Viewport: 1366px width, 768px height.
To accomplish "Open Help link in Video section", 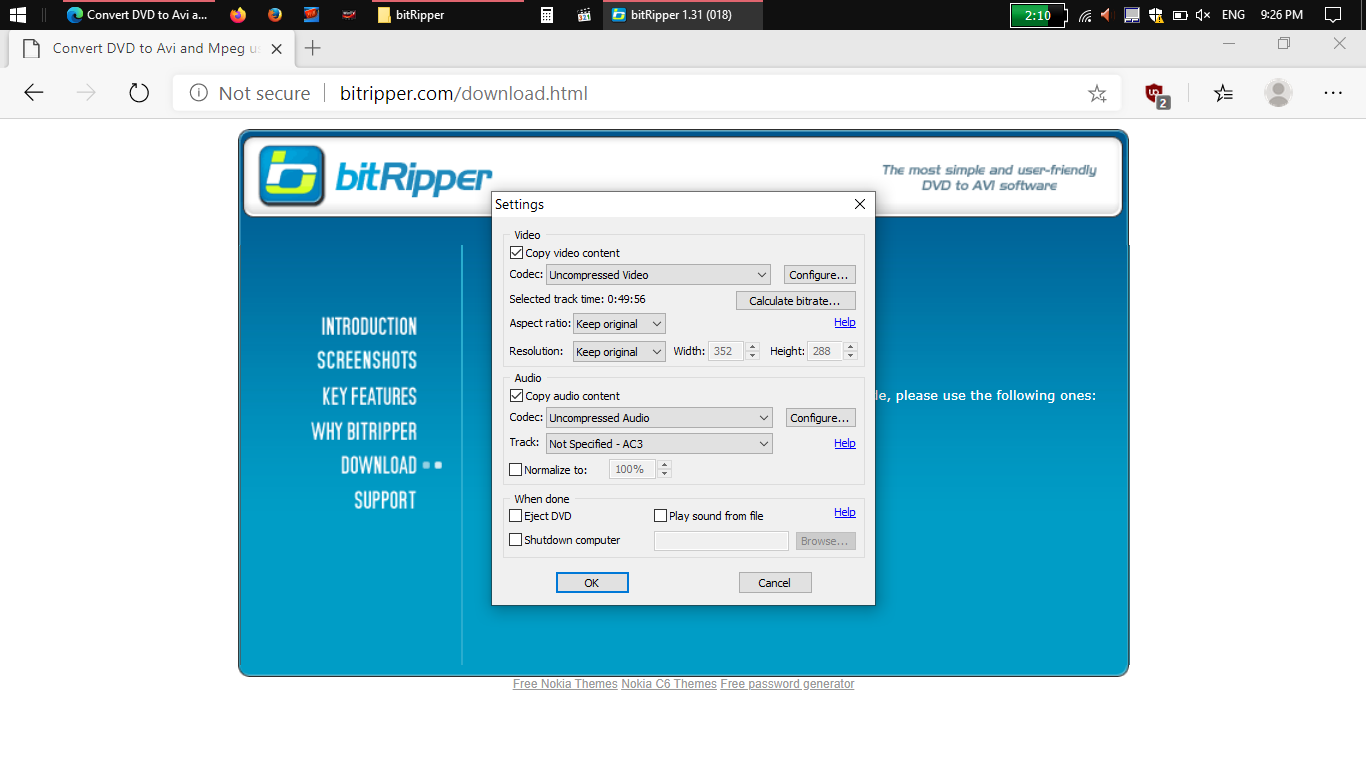I will [x=845, y=322].
